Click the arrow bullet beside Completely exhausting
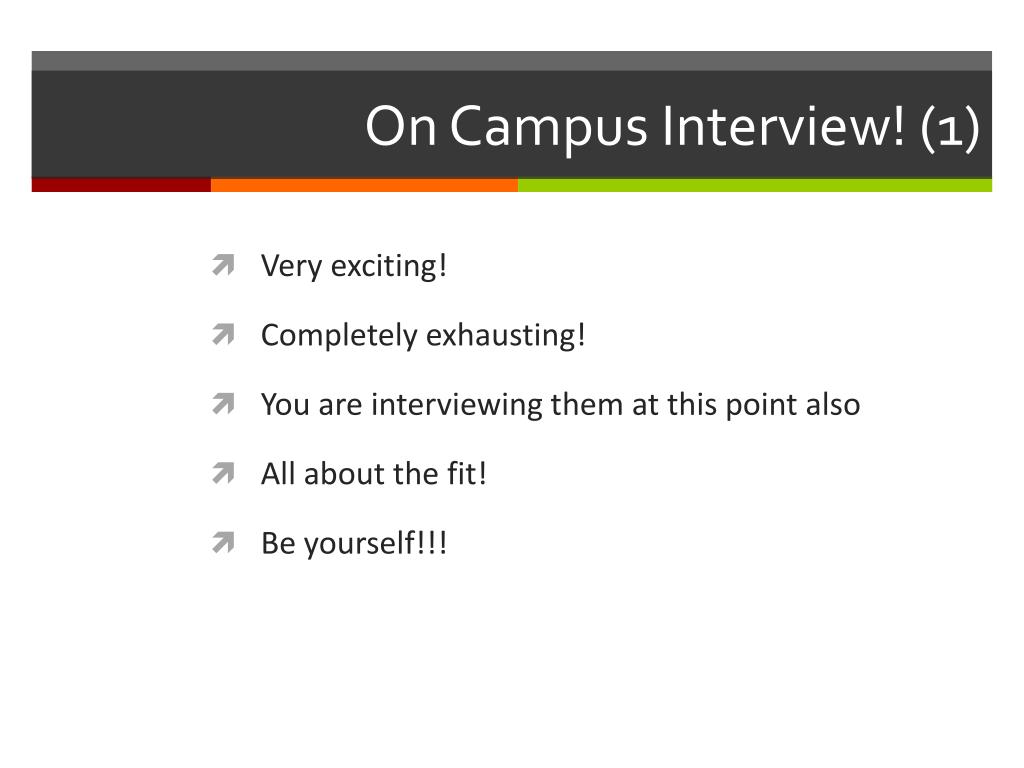This screenshot has width=1024, height=768. (x=223, y=334)
